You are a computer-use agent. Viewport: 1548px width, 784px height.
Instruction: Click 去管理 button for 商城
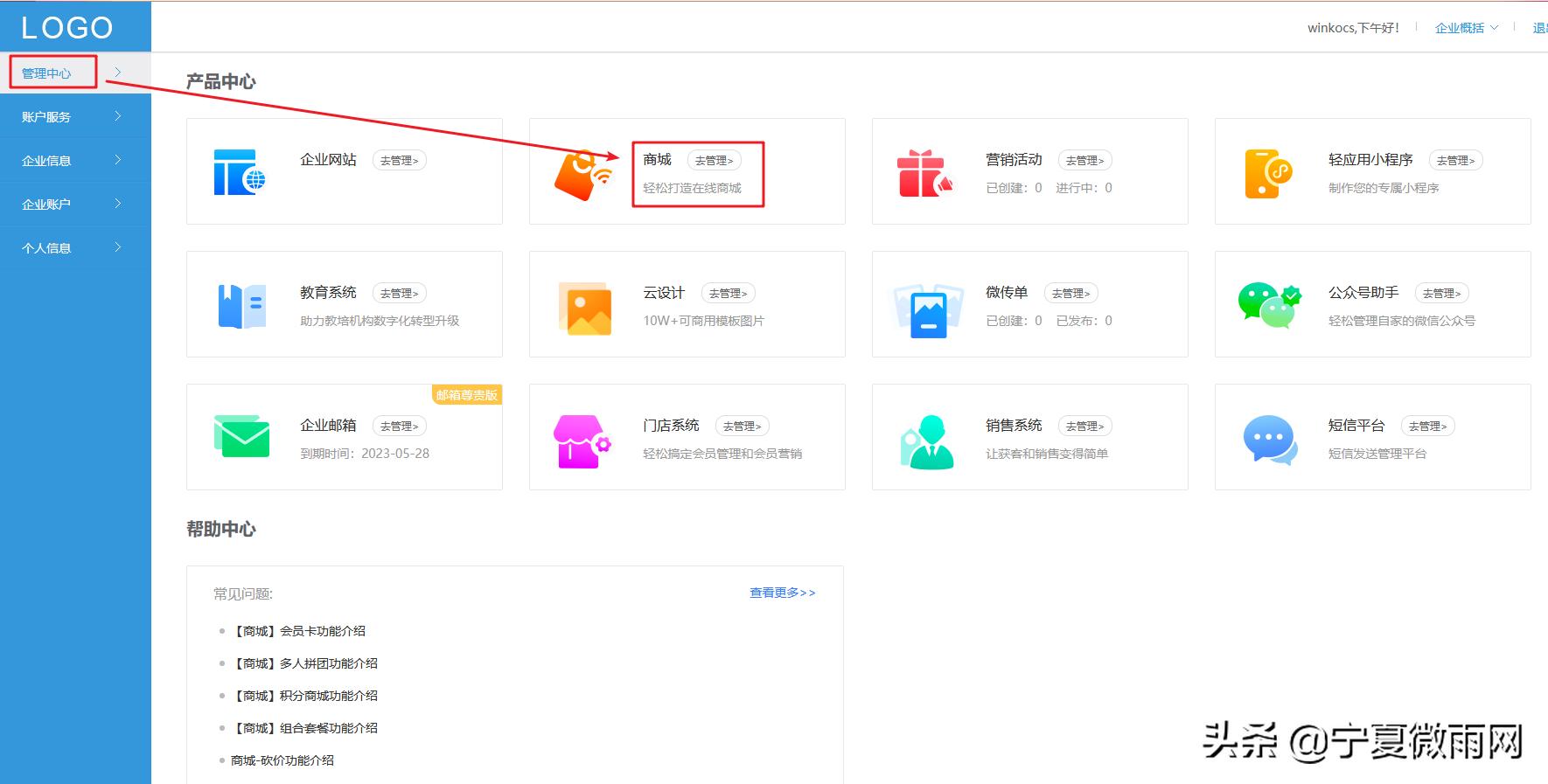pos(715,161)
